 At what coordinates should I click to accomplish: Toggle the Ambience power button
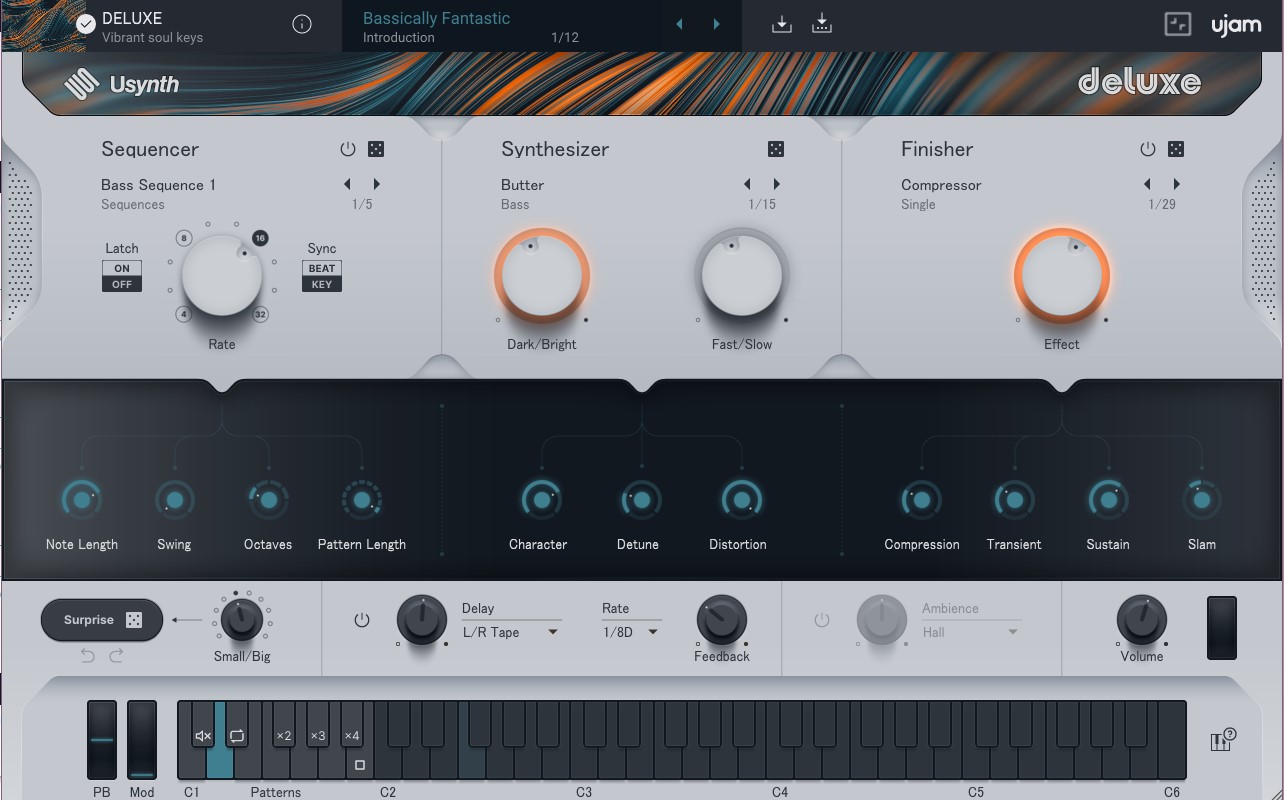(x=822, y=620)
